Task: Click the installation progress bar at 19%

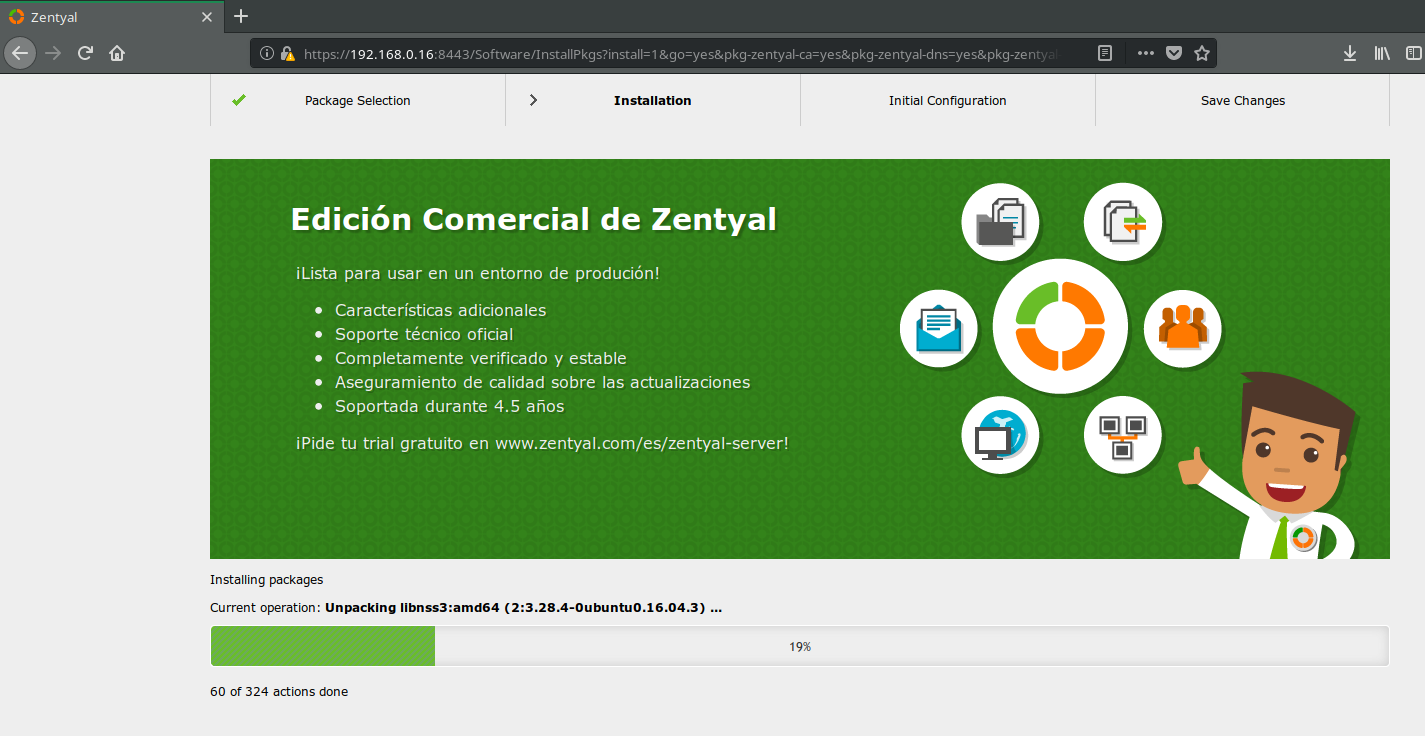Action: (799, 646)
